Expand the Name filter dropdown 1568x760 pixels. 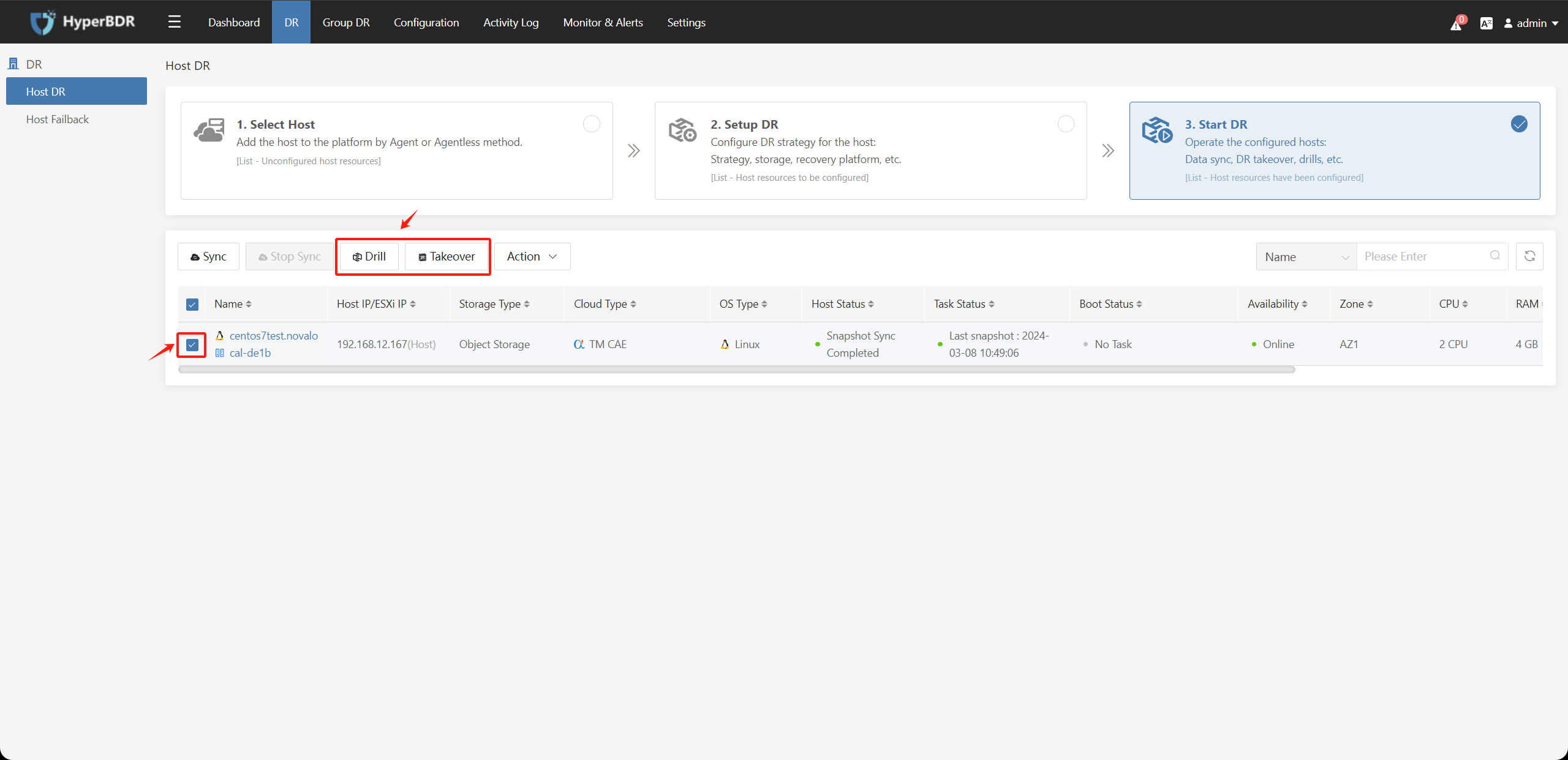click(1305, 256)
